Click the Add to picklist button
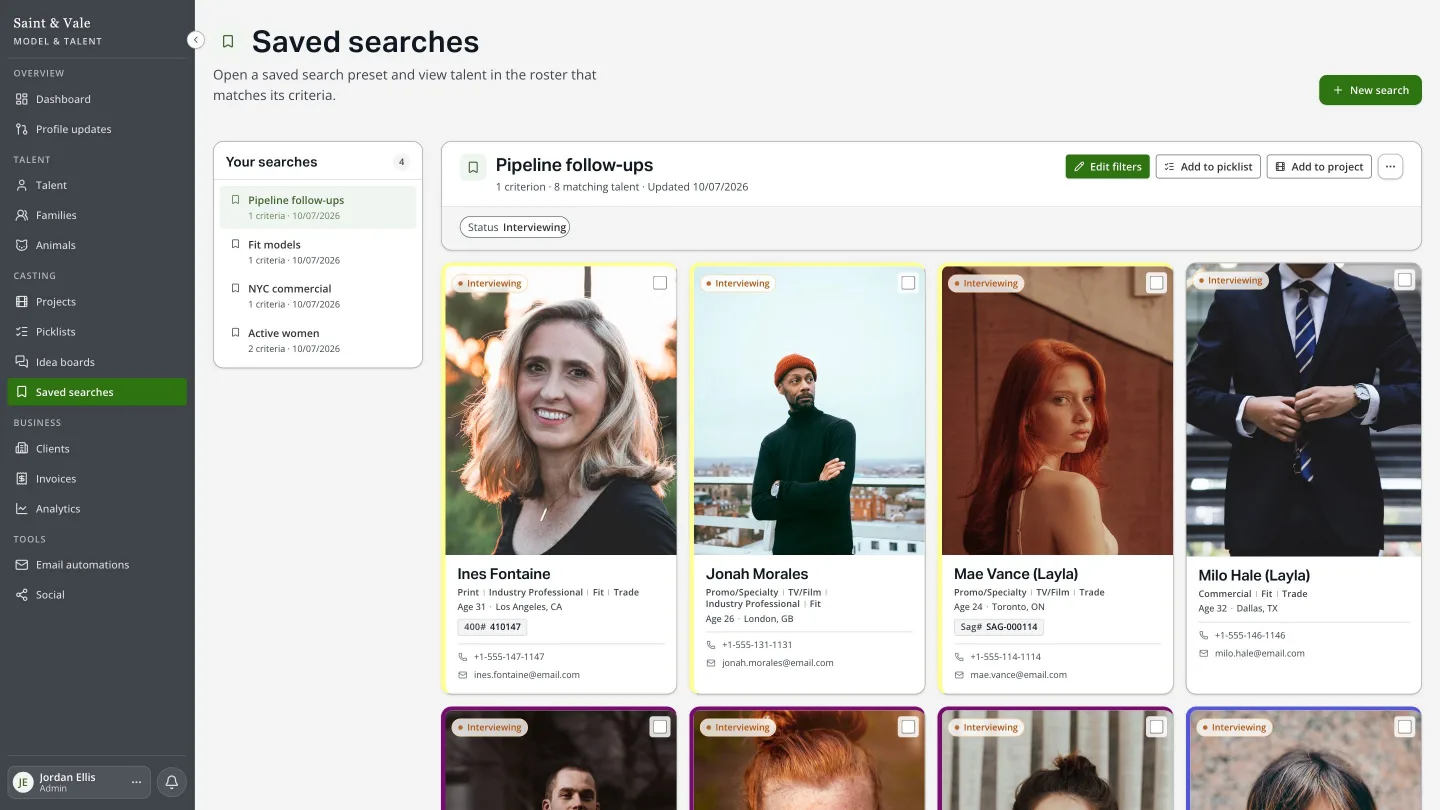Image resolution: width=1440 pixels, height=810 pixels. [x=1208, y=167]
